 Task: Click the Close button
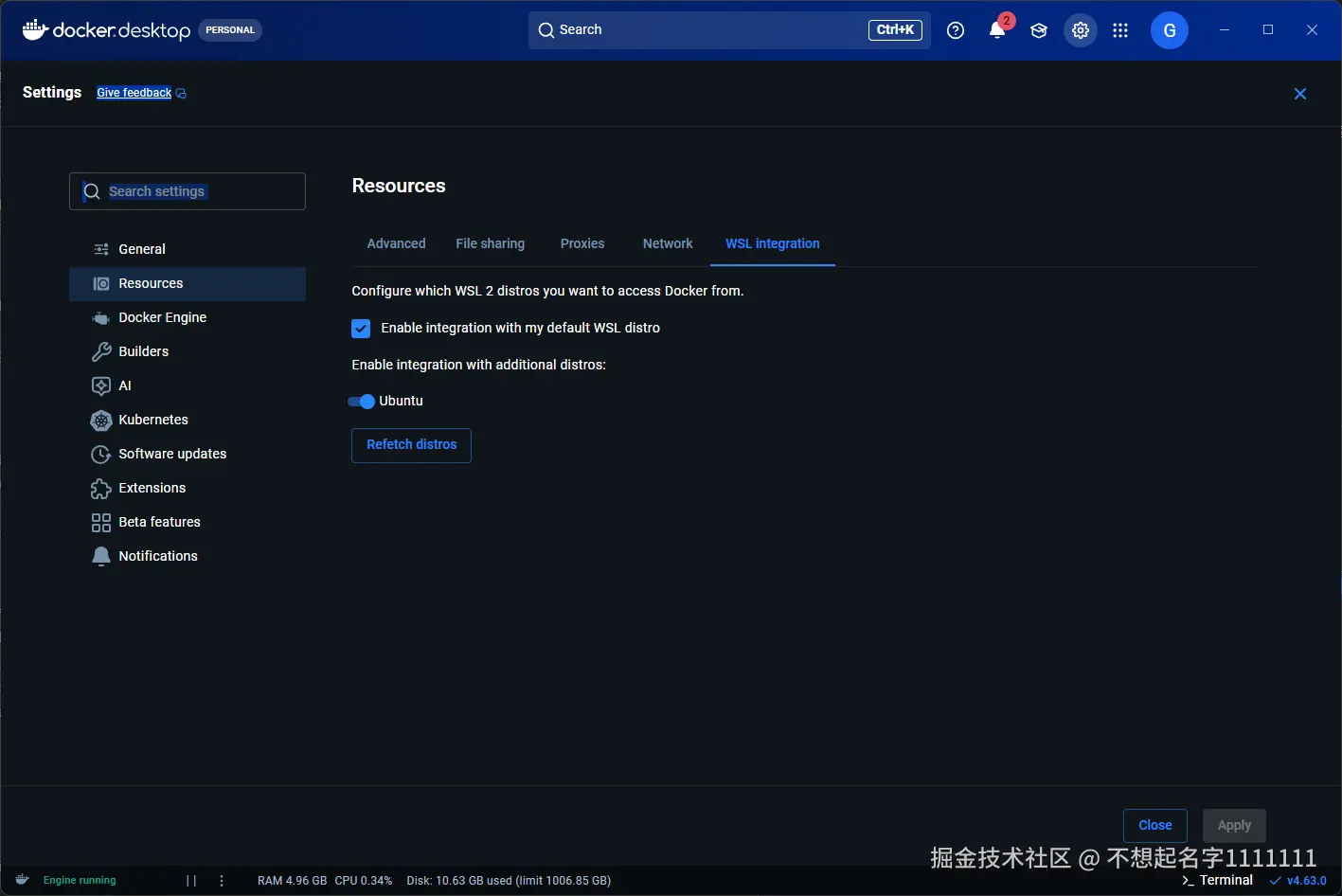[x=1154, y=826]
